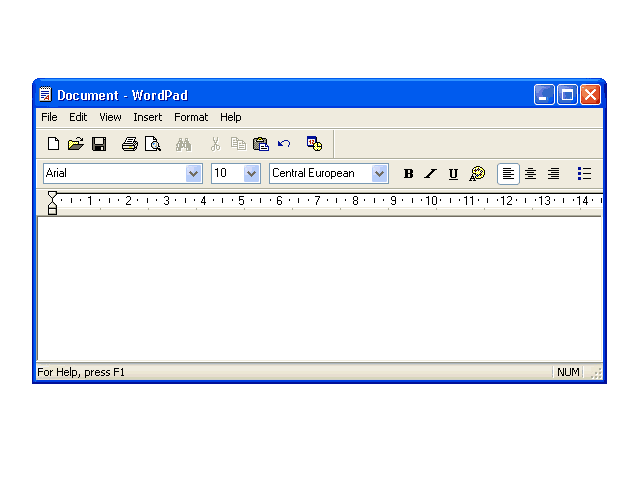Open Print Preview icon
This screenshot has width=640, height=488.
pyautogui.click(x=153, y=144)
